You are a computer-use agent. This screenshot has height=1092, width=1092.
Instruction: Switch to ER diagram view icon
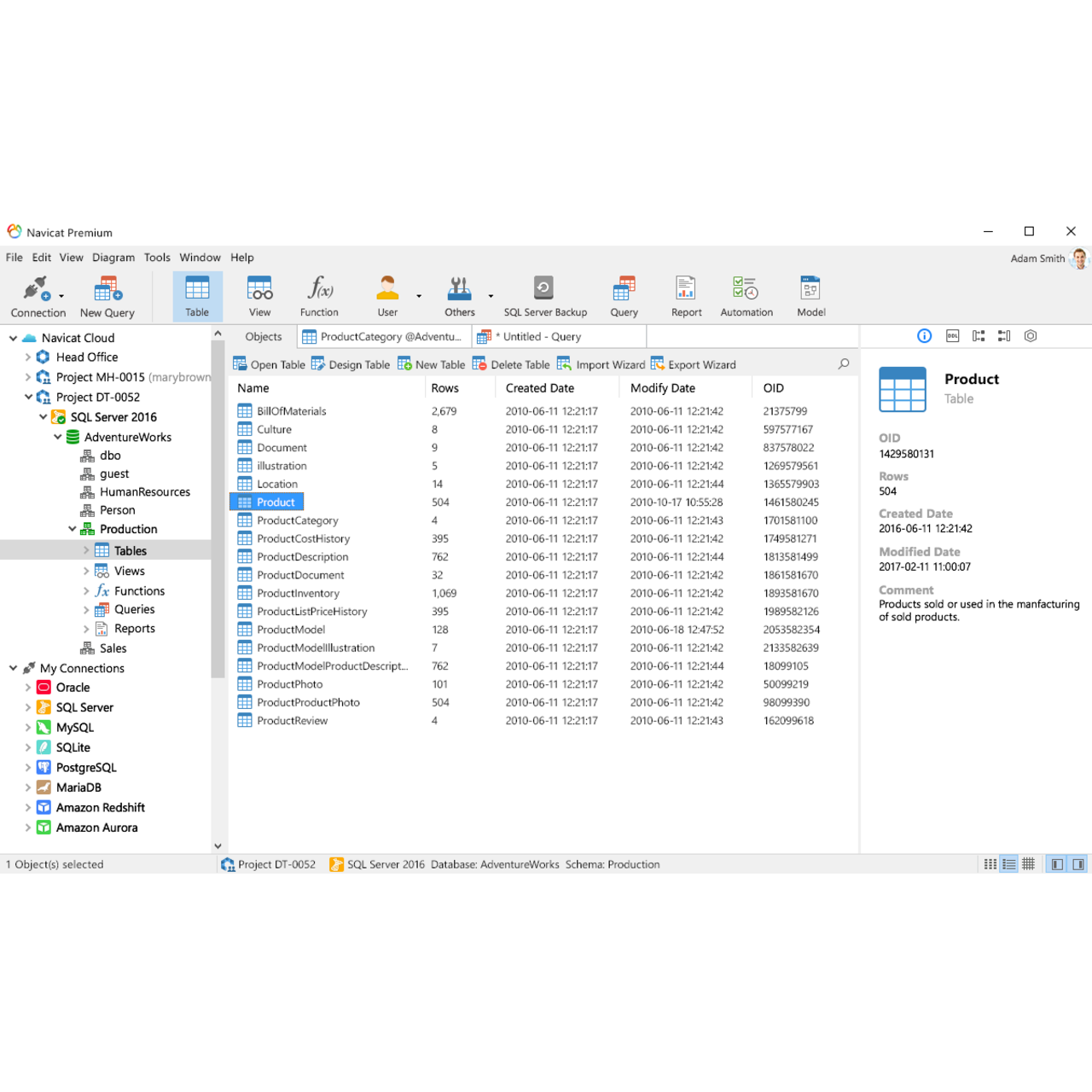point(1029,864)
